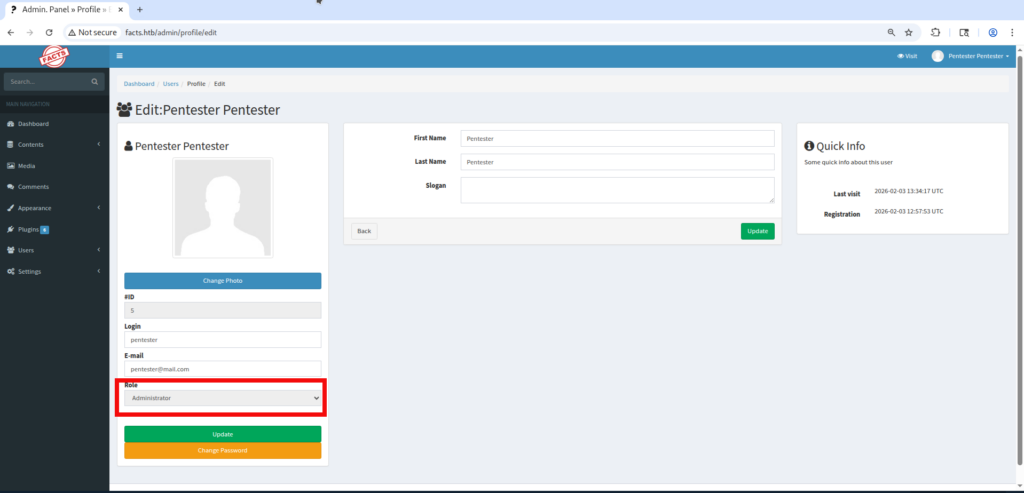Click the Quick Info icon
The image size is (1024, 493).
809,146
